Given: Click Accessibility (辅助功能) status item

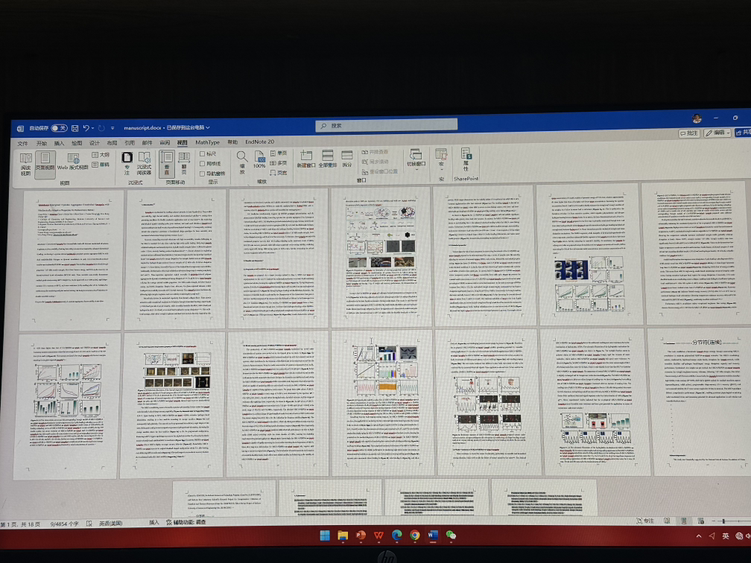Looking at the screenshot, I should coord(186,522).
